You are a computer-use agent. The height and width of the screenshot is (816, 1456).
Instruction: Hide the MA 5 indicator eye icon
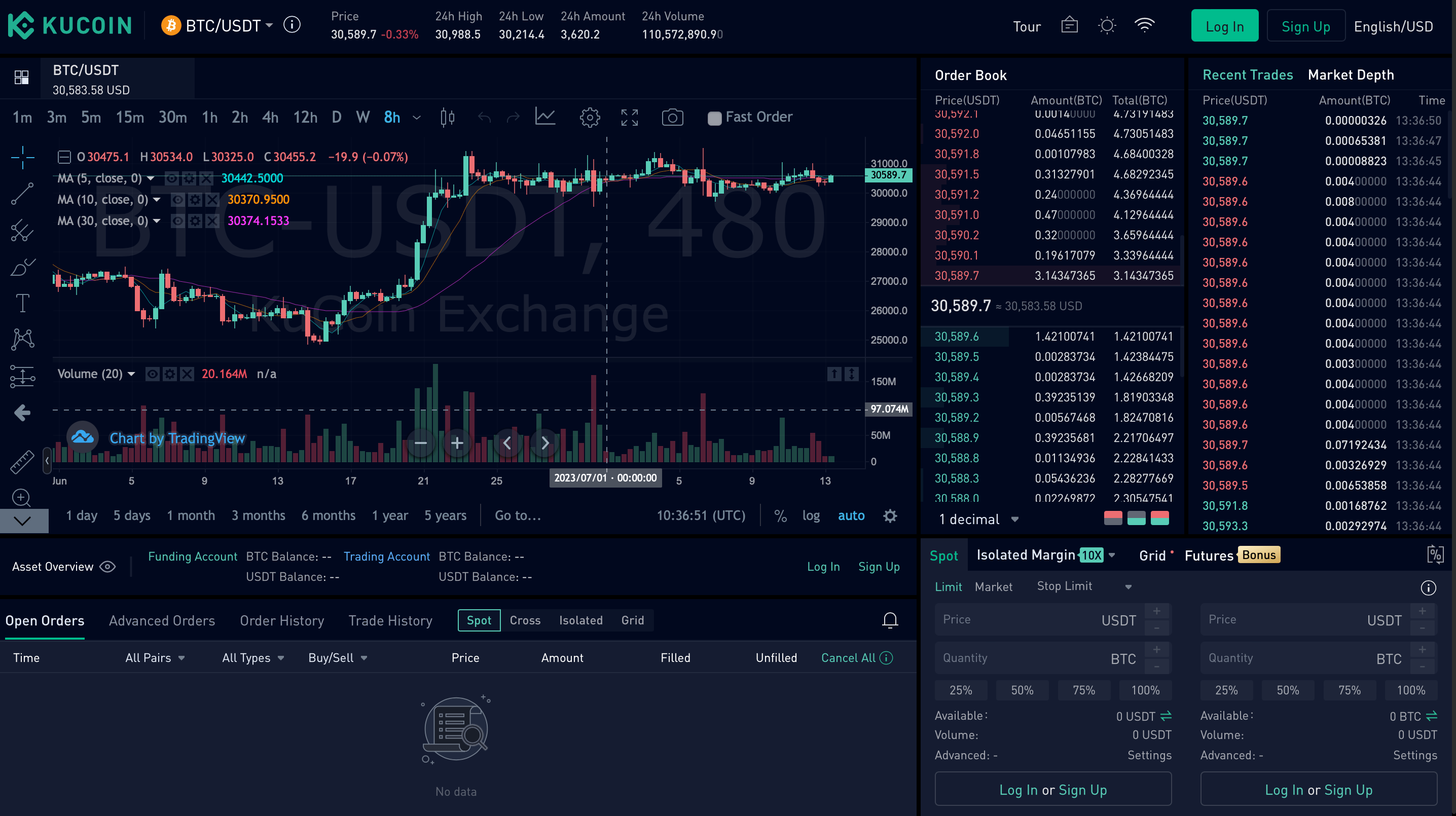coord(171,178)
